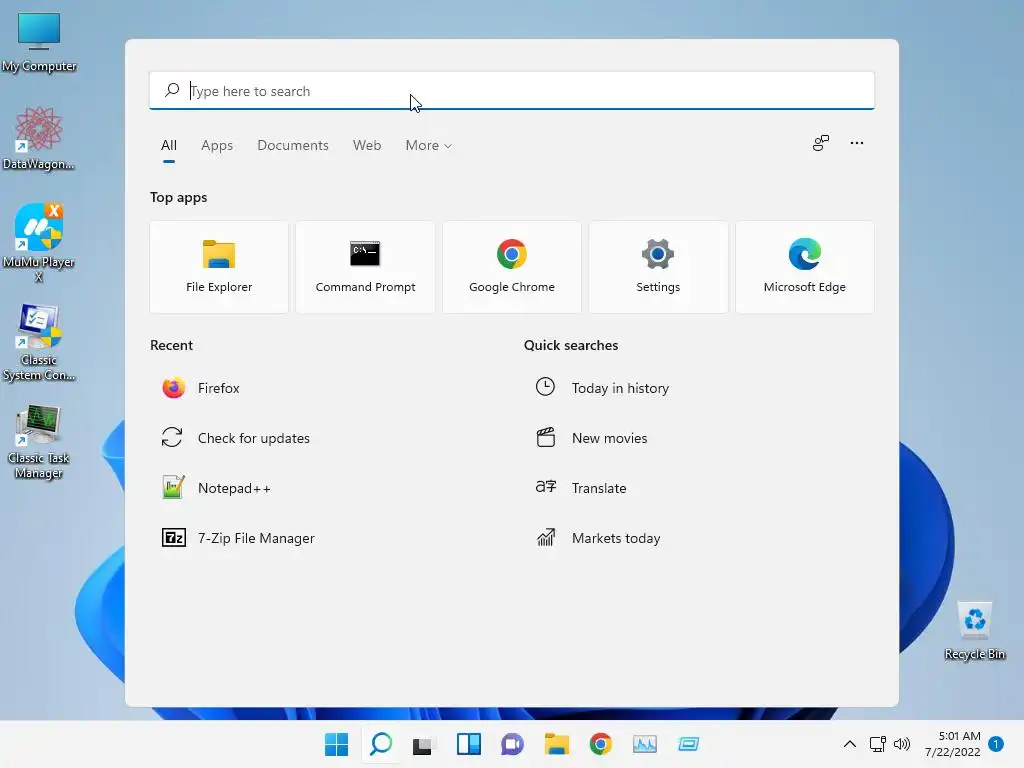1024x768 pixels.
Task: Open Notepad++ from Recent list
Action: click(216, 488)
